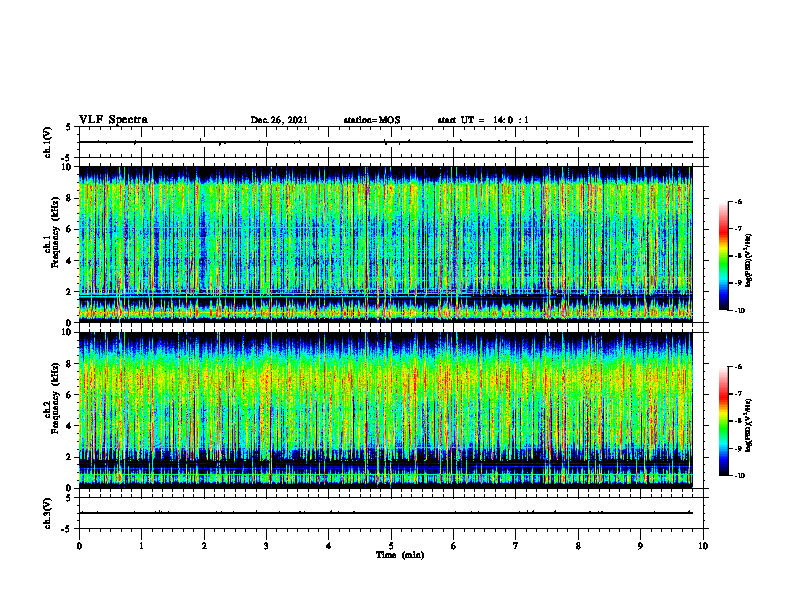Click the ch.1 spectrogram plot area
Image resolution: width=792 pixels, height=612 pixels.
point(386,244)
